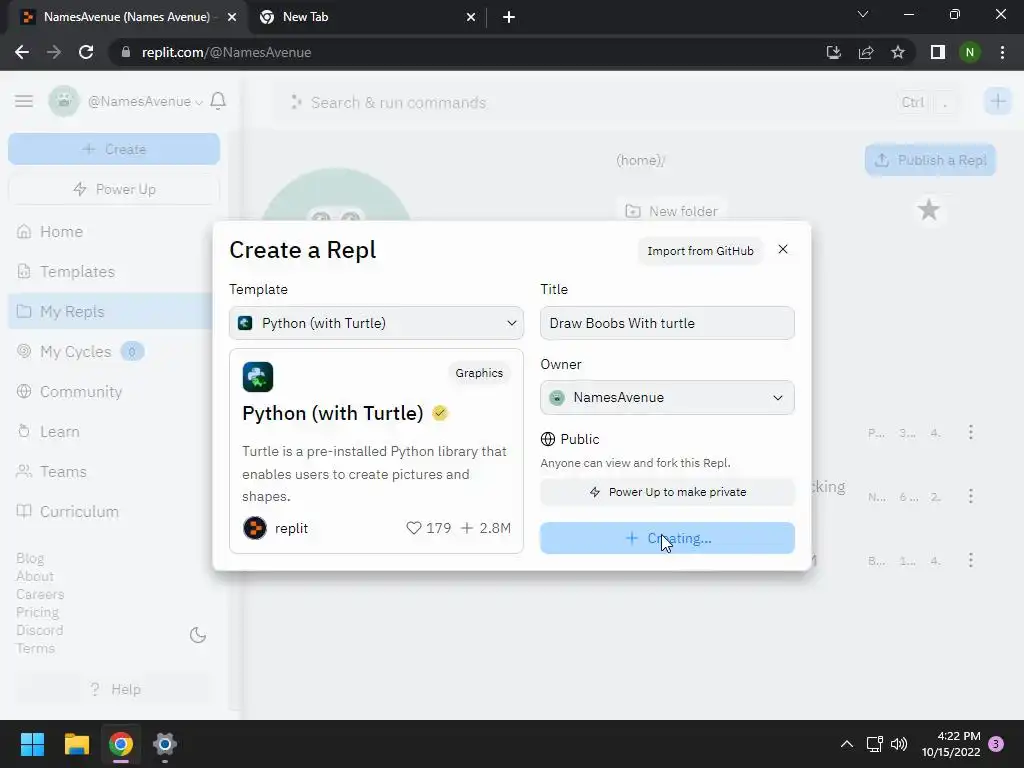This screenshot has height=768, width=1024.
Task: Click the Help button in sidebar
Action: [x=114, y=689]
